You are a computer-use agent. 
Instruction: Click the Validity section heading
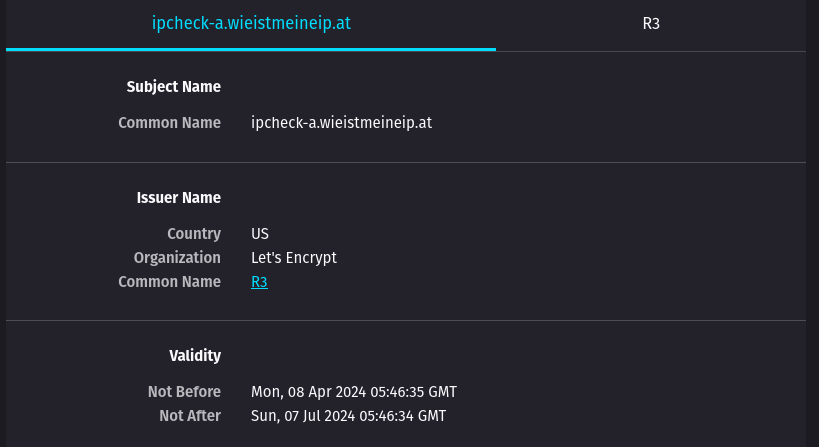tap(194, 356)
